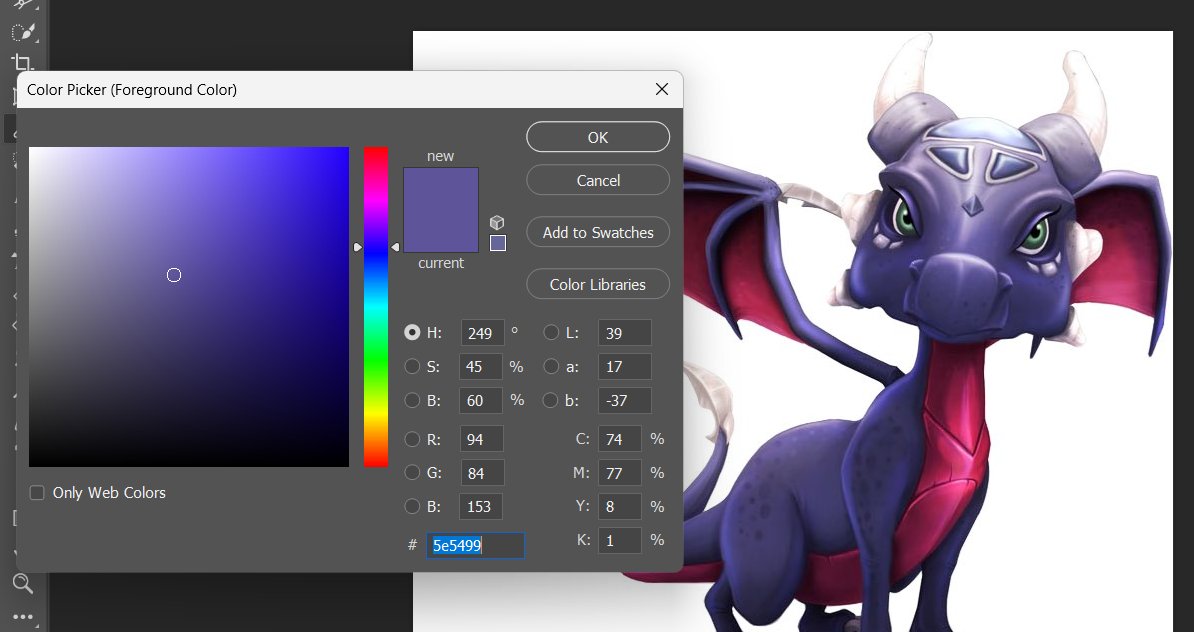Click the K black field showing 1
The height and width of the screenshot is (632, 1194).
[x=620, y=540]
